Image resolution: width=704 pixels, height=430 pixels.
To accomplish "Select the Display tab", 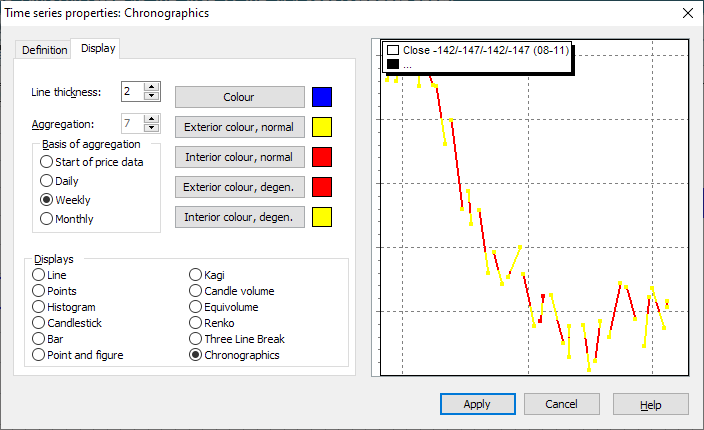I will 97,49.
